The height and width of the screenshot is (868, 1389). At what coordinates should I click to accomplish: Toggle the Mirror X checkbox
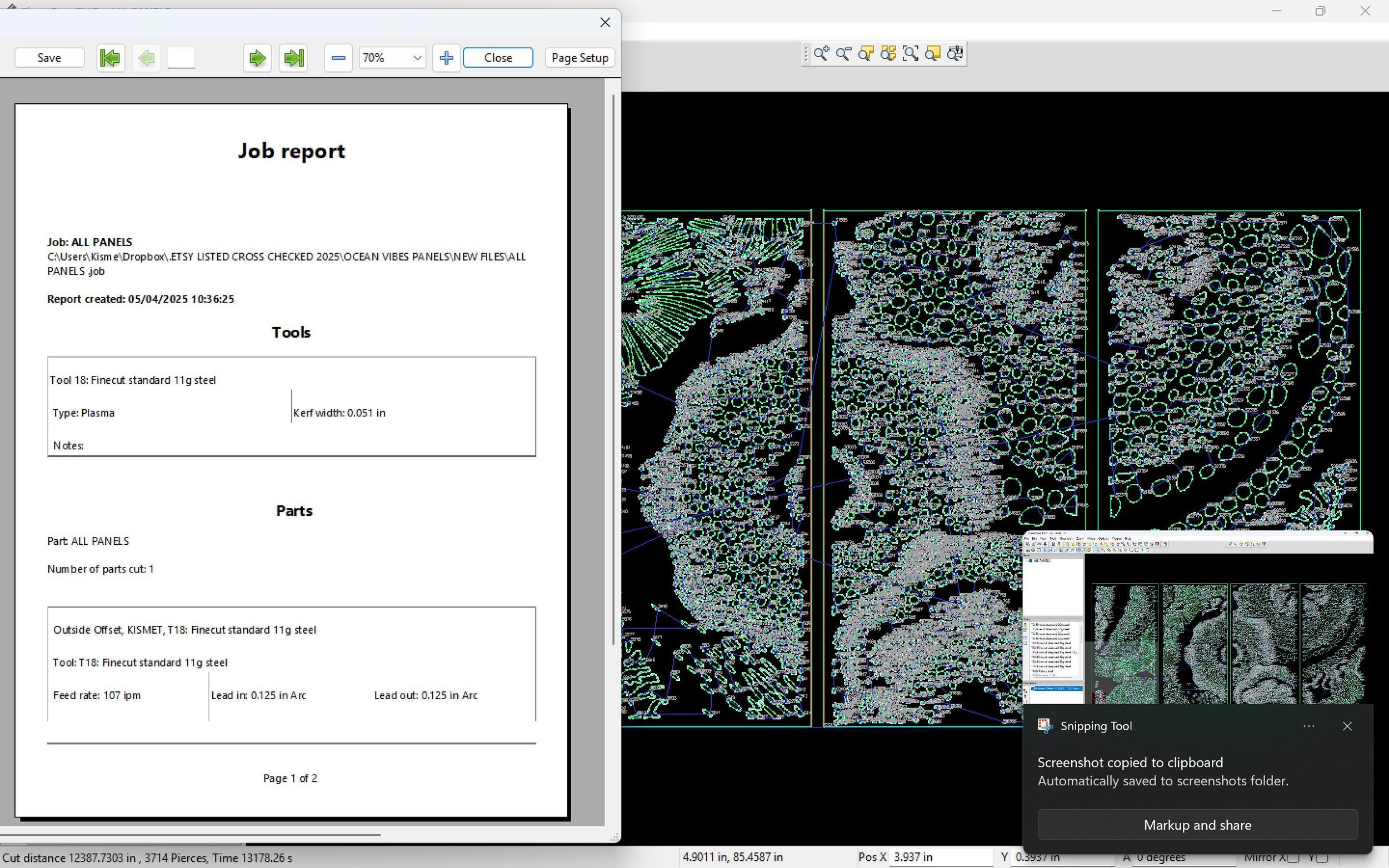coord(1292,857)
